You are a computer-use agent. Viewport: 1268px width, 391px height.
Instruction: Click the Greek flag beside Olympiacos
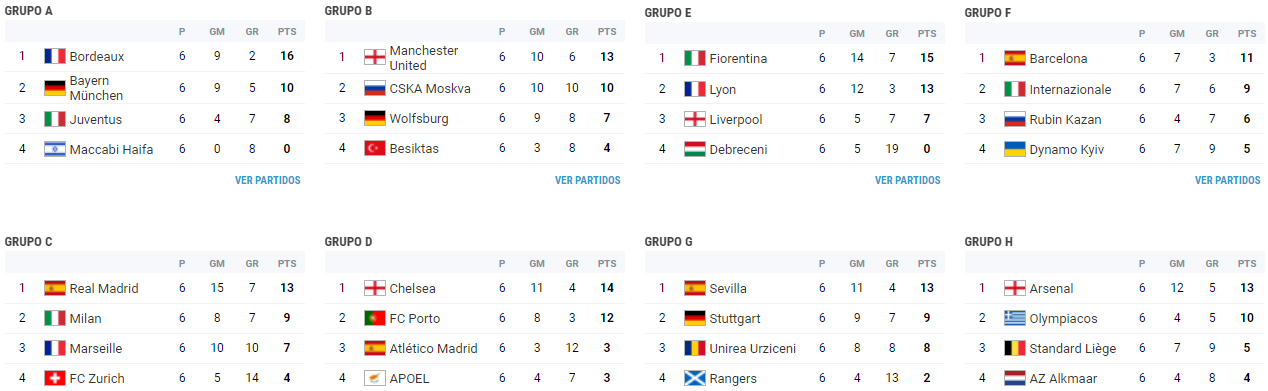(1015, 318)
